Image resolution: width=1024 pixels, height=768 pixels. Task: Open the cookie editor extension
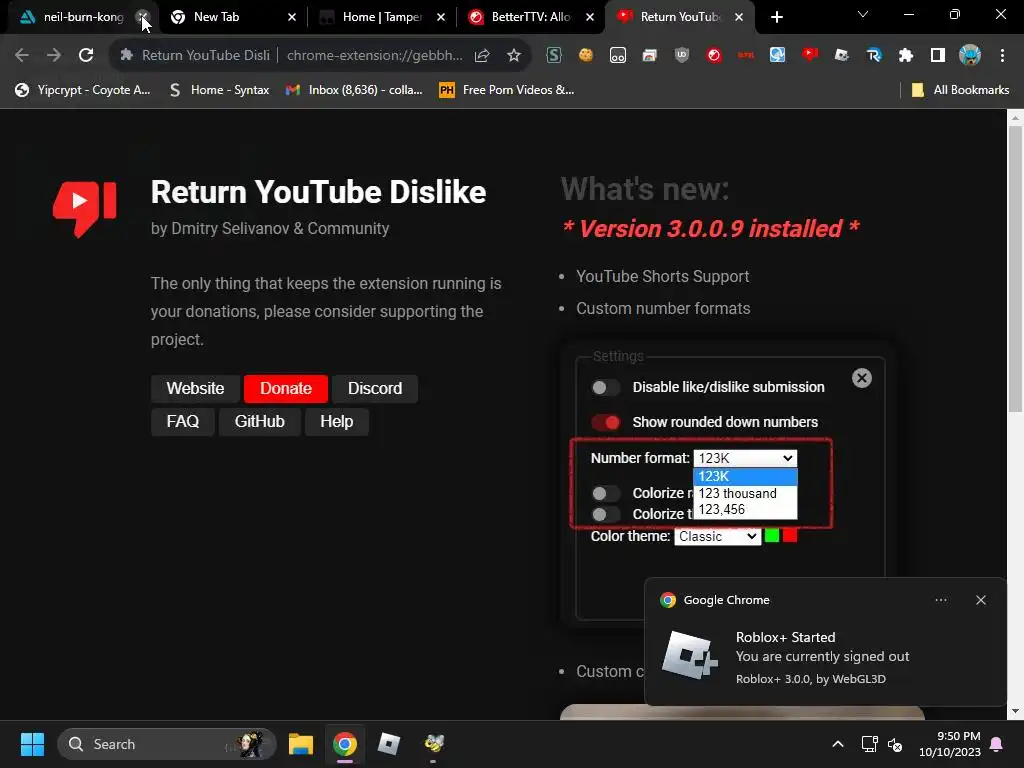point(586,56)
